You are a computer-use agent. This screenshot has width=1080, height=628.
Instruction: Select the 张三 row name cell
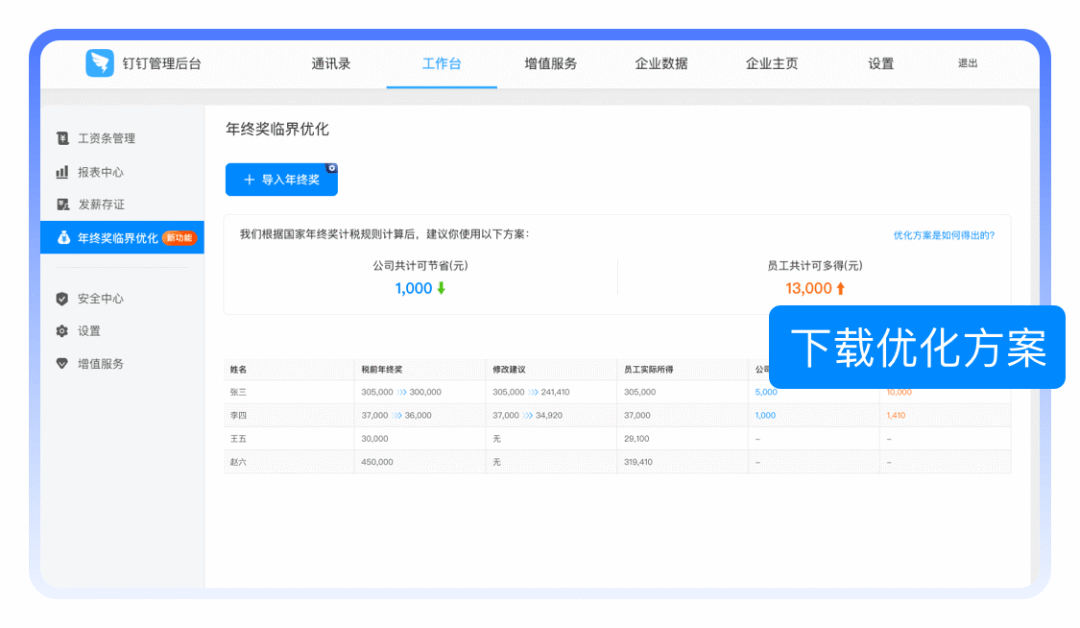pos(239,392)
